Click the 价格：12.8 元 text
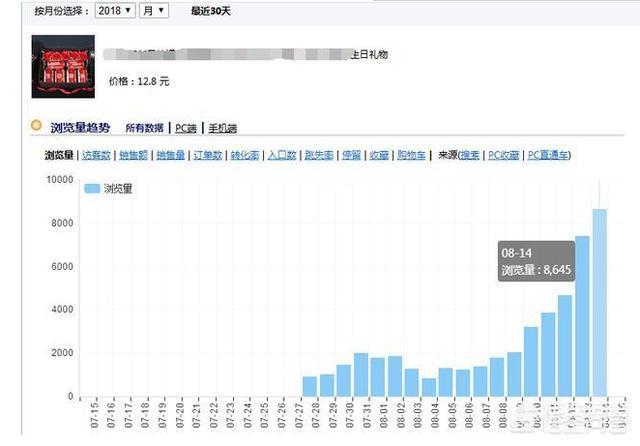The width and height of the screenshot is (640, 446). 139,81
